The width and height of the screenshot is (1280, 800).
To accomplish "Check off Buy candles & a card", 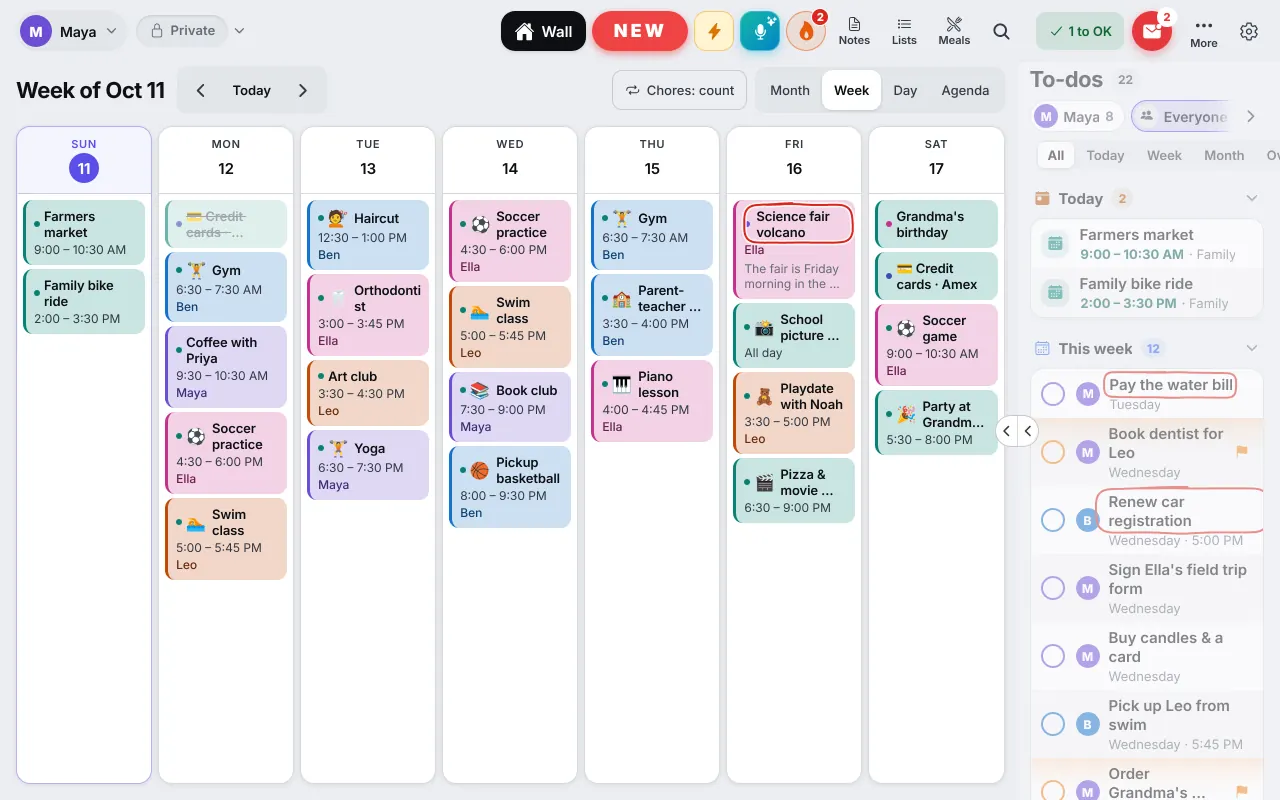I will click(1053, 656).
